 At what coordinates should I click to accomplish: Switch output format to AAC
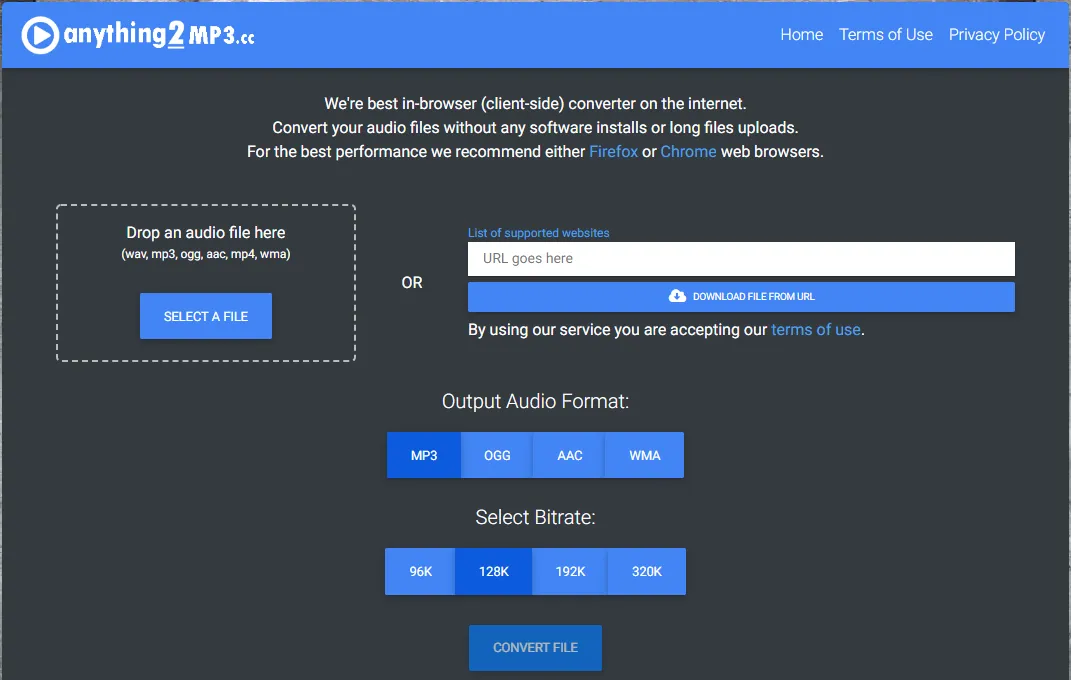pos(570,455)
